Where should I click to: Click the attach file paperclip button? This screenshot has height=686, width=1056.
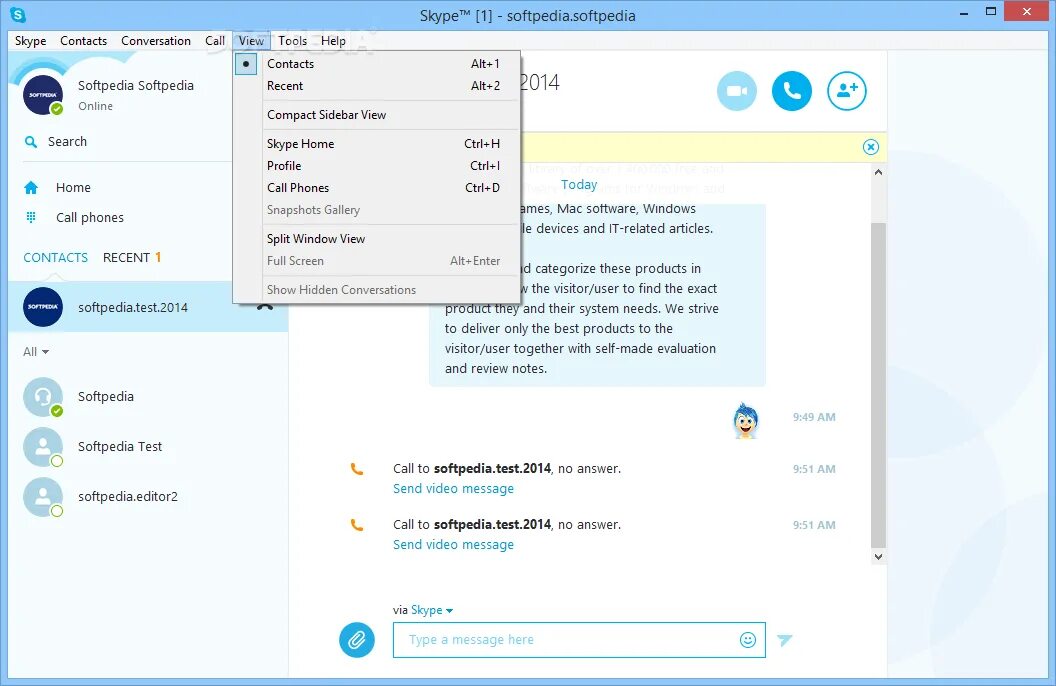coord(357,640)
